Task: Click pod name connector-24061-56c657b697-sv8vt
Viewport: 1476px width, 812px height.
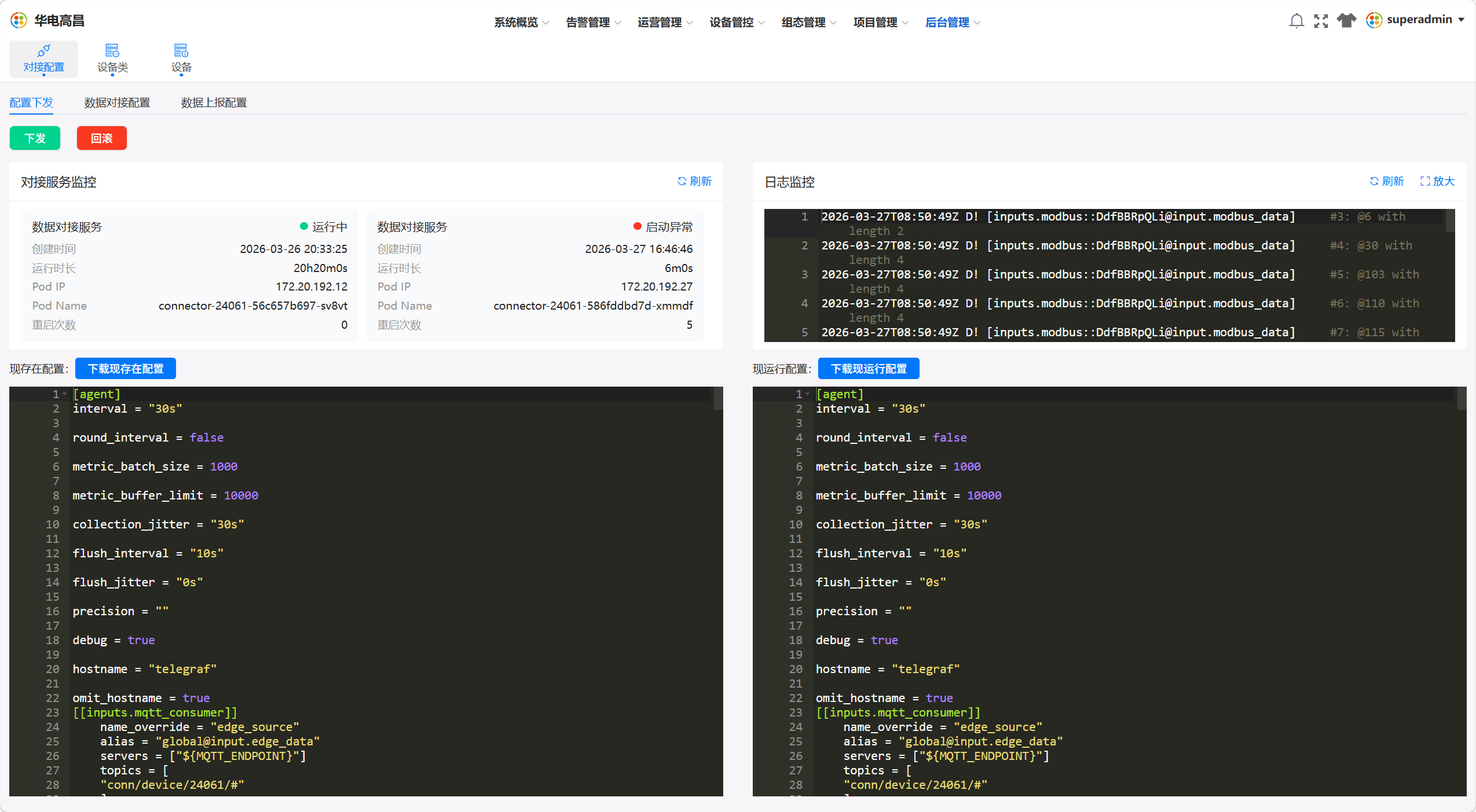Action: pos(253,306)
